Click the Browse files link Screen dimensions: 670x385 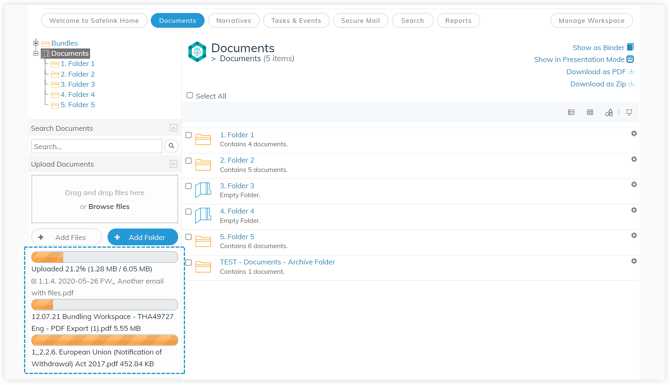click(x=109, y=206)
